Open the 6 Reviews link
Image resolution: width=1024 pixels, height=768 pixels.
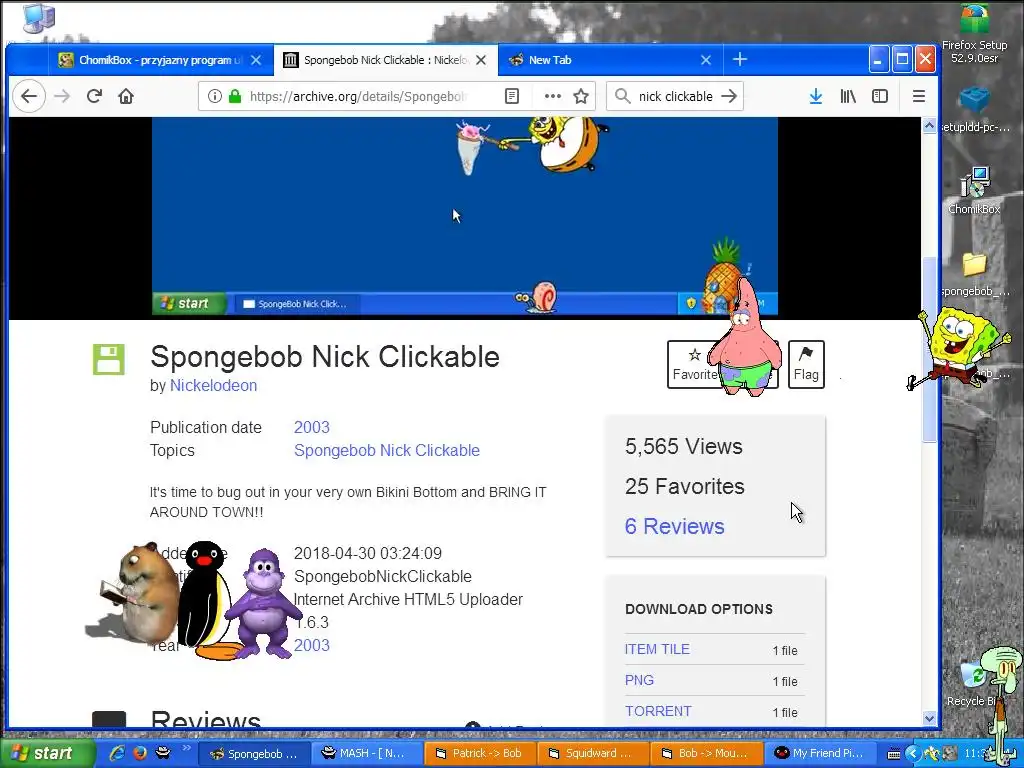[x=675, y=526]
